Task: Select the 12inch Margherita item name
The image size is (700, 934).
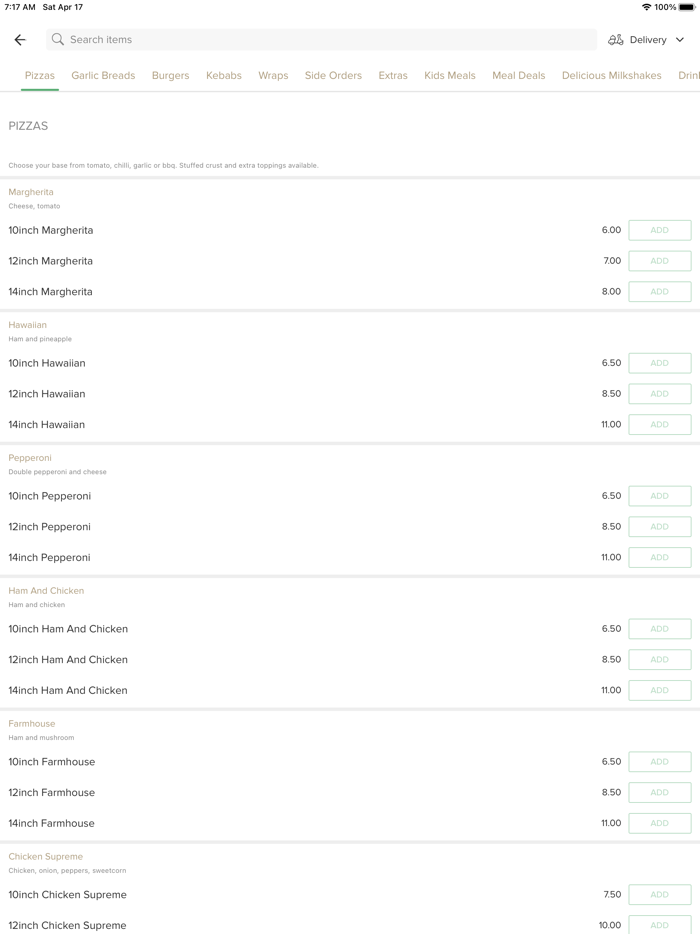Action: (51, 261)
